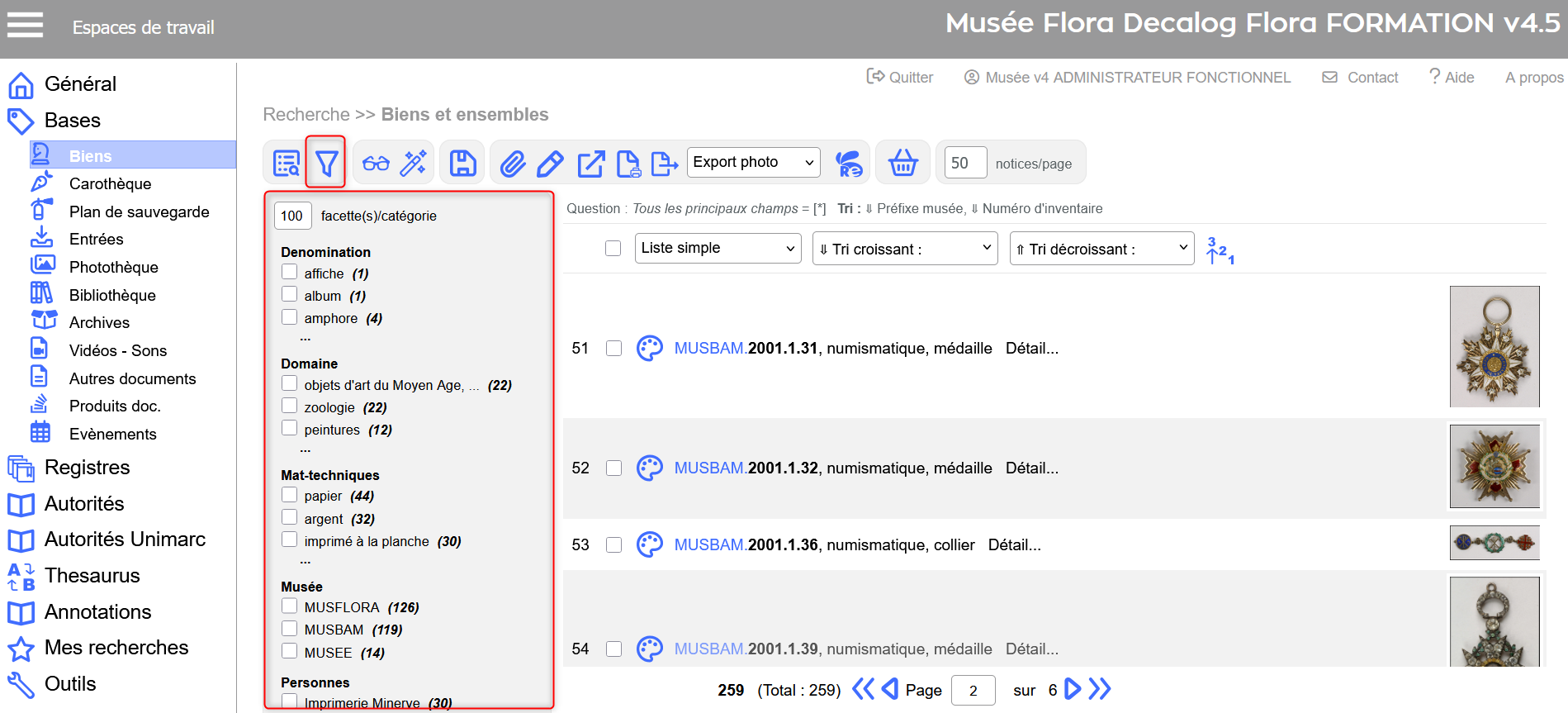Open the hamburger menu icon

[25, 25]
